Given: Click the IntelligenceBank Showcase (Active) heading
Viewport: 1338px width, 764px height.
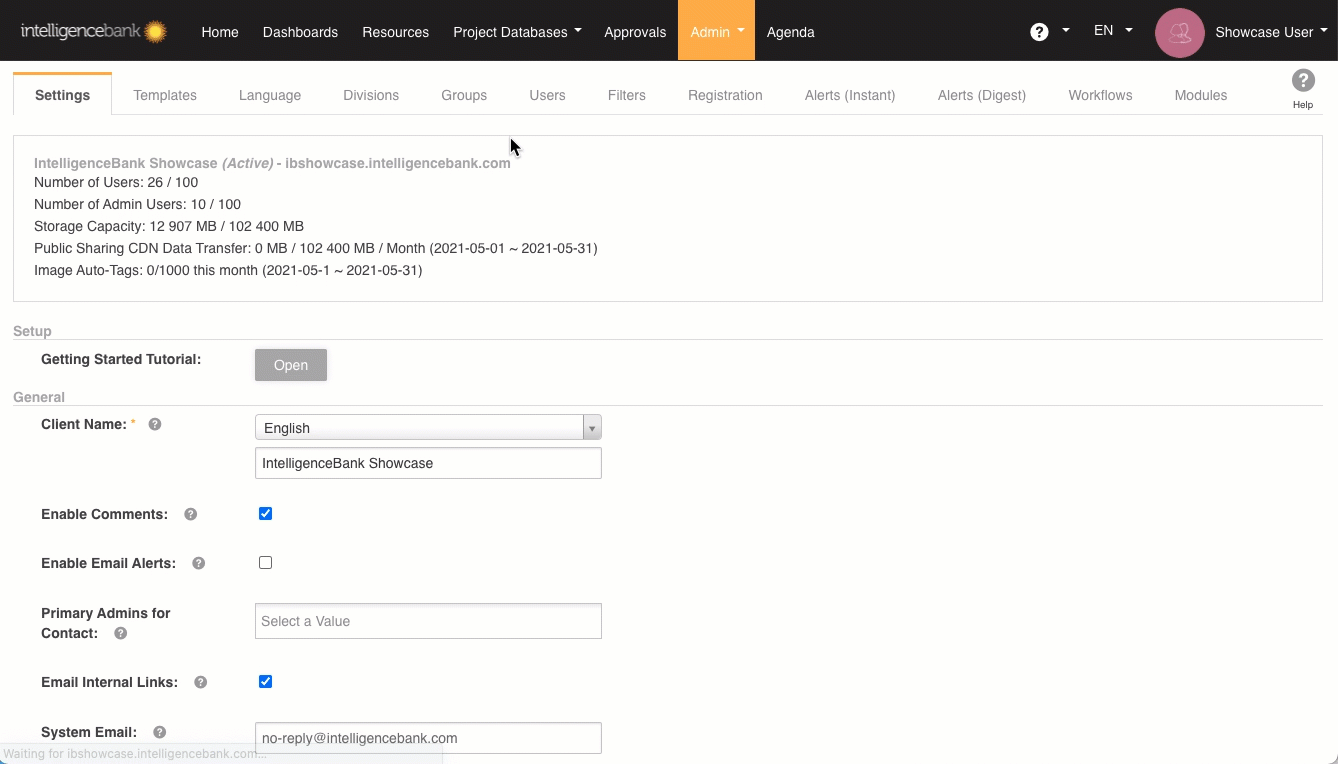Looking at the screenshot, I should point(272,163).
